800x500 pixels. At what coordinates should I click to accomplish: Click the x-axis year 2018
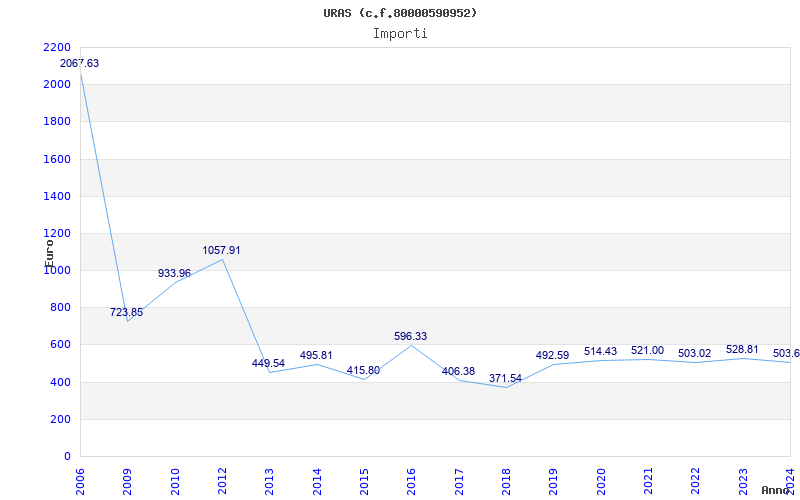tap(506, 482)
